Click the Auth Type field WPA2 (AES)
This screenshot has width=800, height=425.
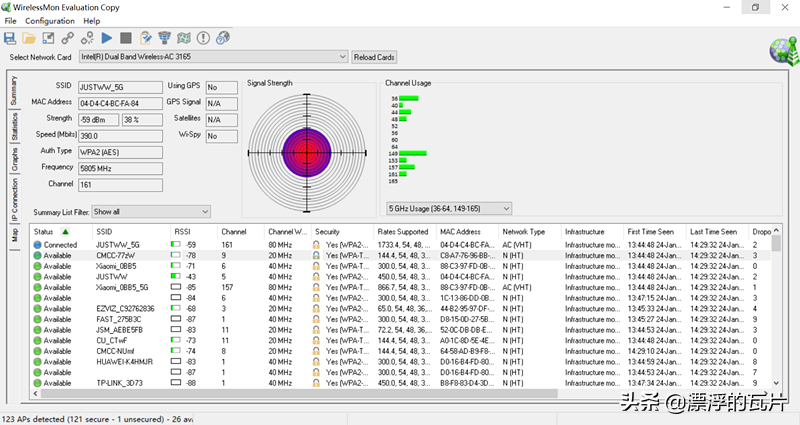coord(120,152)
